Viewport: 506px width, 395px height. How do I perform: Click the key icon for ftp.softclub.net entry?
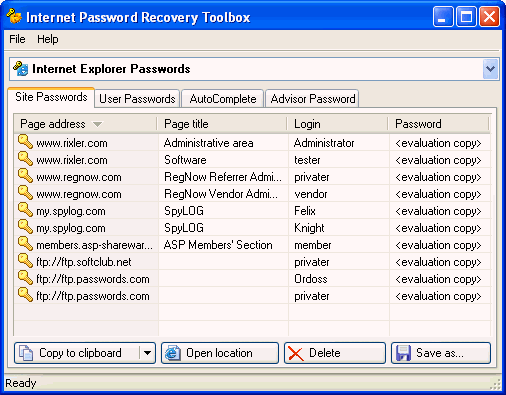point(25,261)
